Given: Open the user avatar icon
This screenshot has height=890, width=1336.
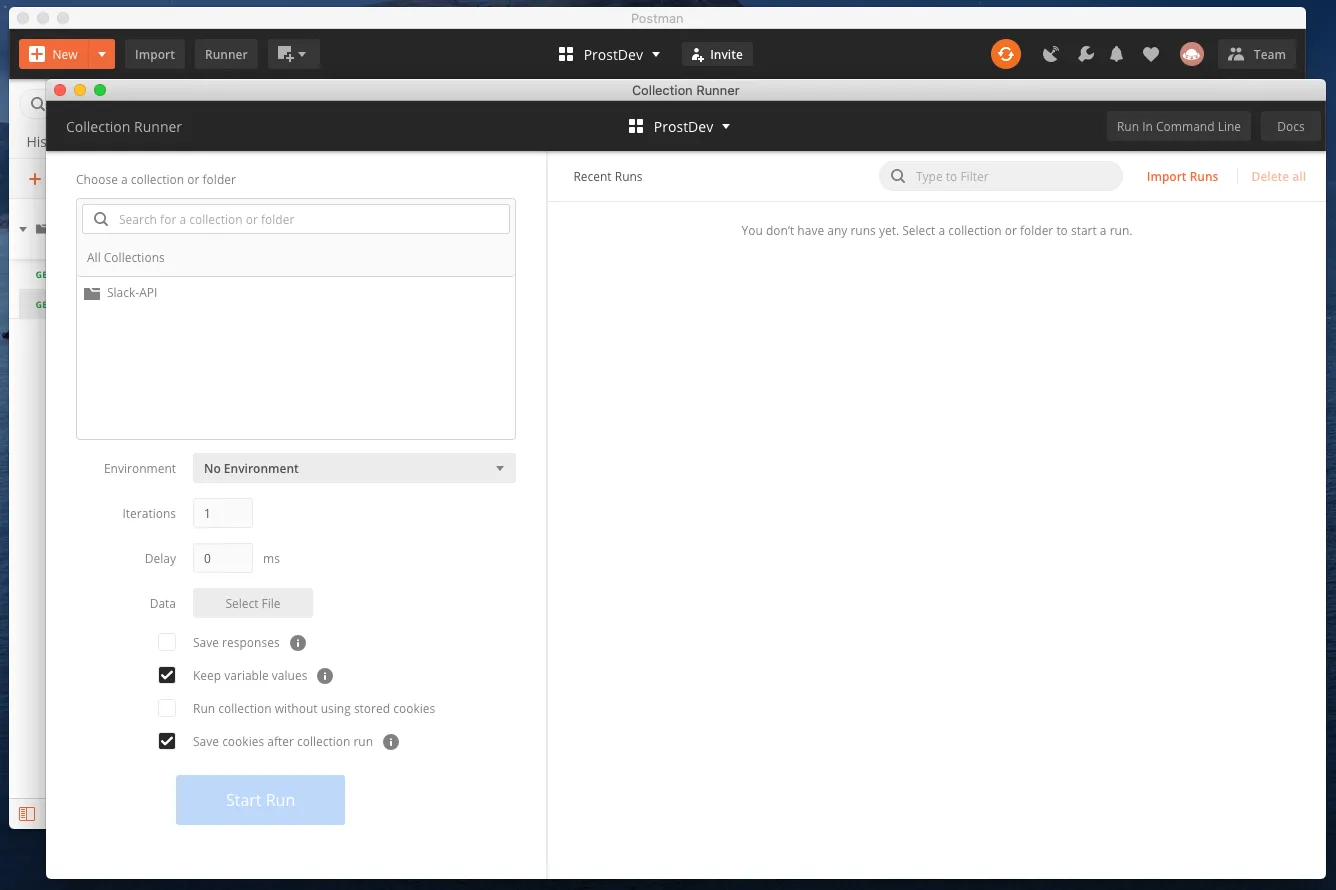Looking at the screenshot, I should coord(1191,54).
